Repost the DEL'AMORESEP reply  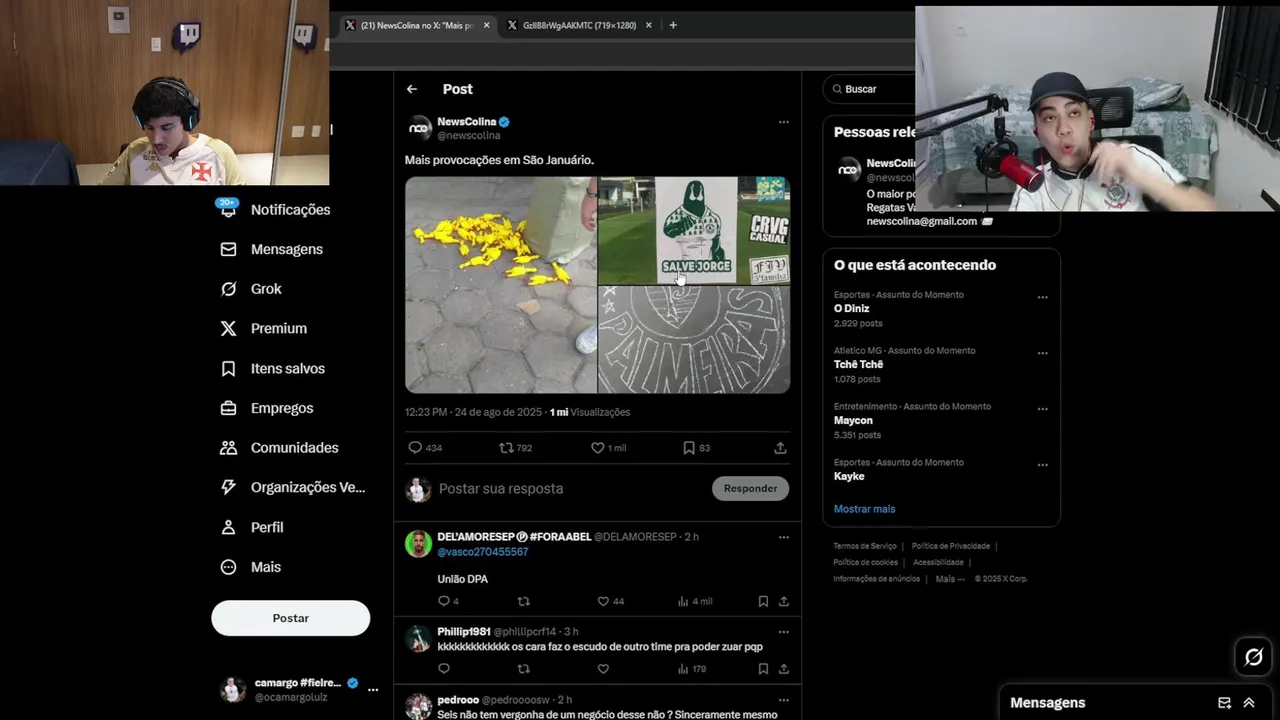[523, 601]
